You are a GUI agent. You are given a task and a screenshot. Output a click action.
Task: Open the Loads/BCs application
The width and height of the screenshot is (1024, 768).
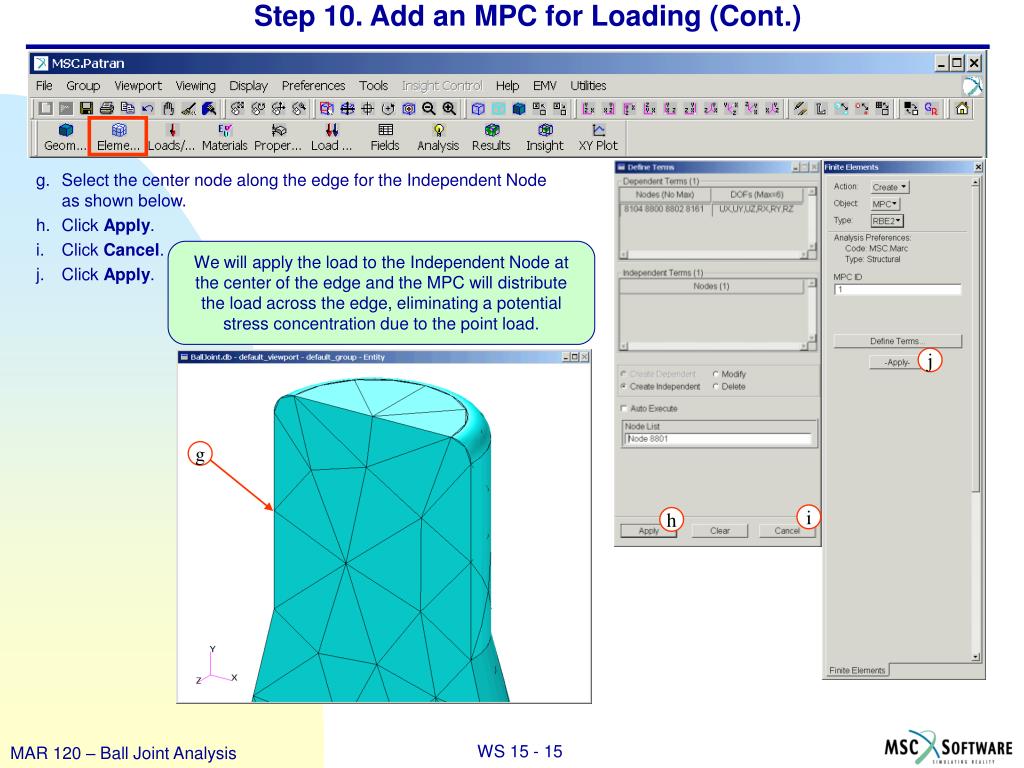coord(171,137)
